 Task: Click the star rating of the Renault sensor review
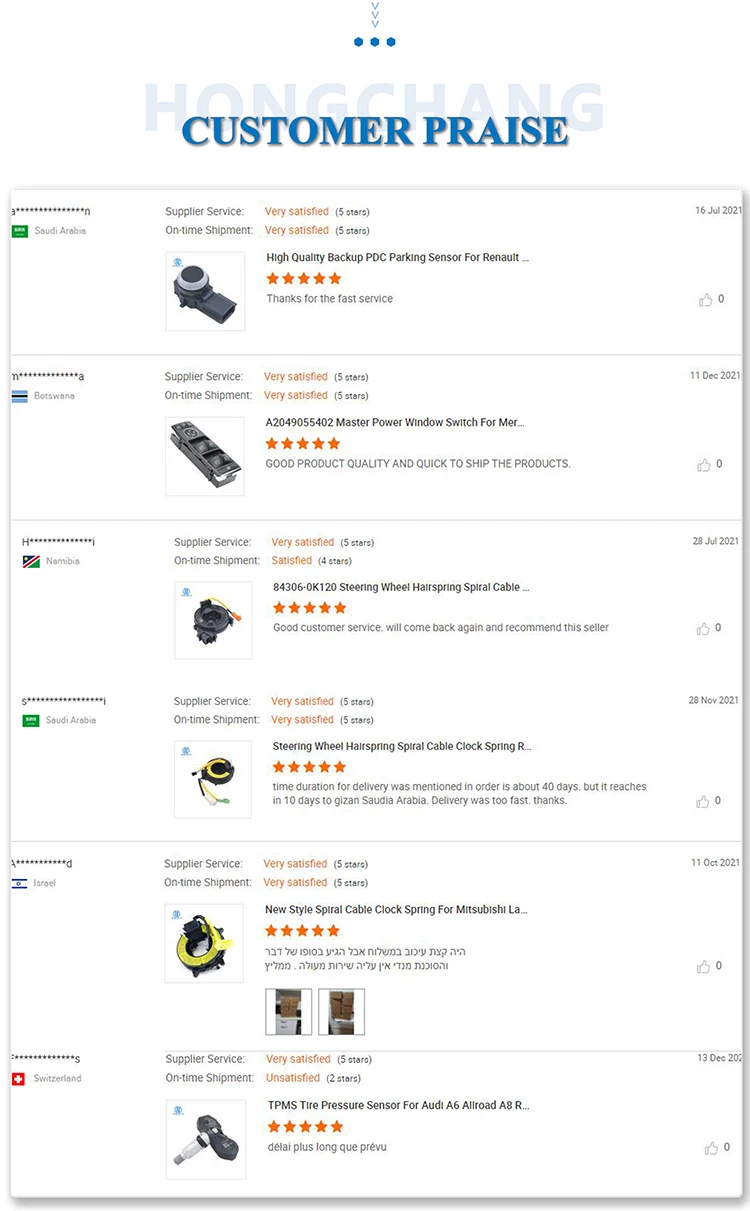click(x=304, y=278)
